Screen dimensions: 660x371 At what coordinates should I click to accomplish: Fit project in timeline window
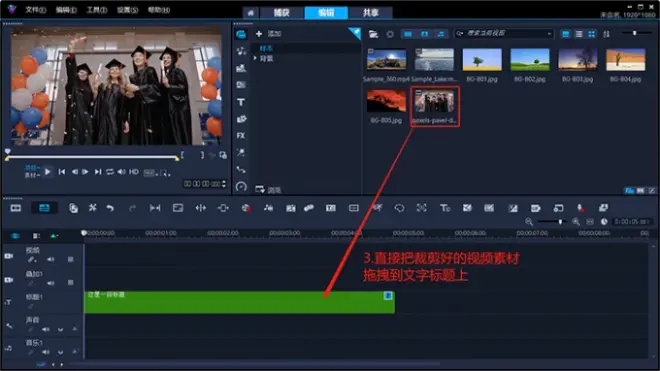click(x=590, y=222)
